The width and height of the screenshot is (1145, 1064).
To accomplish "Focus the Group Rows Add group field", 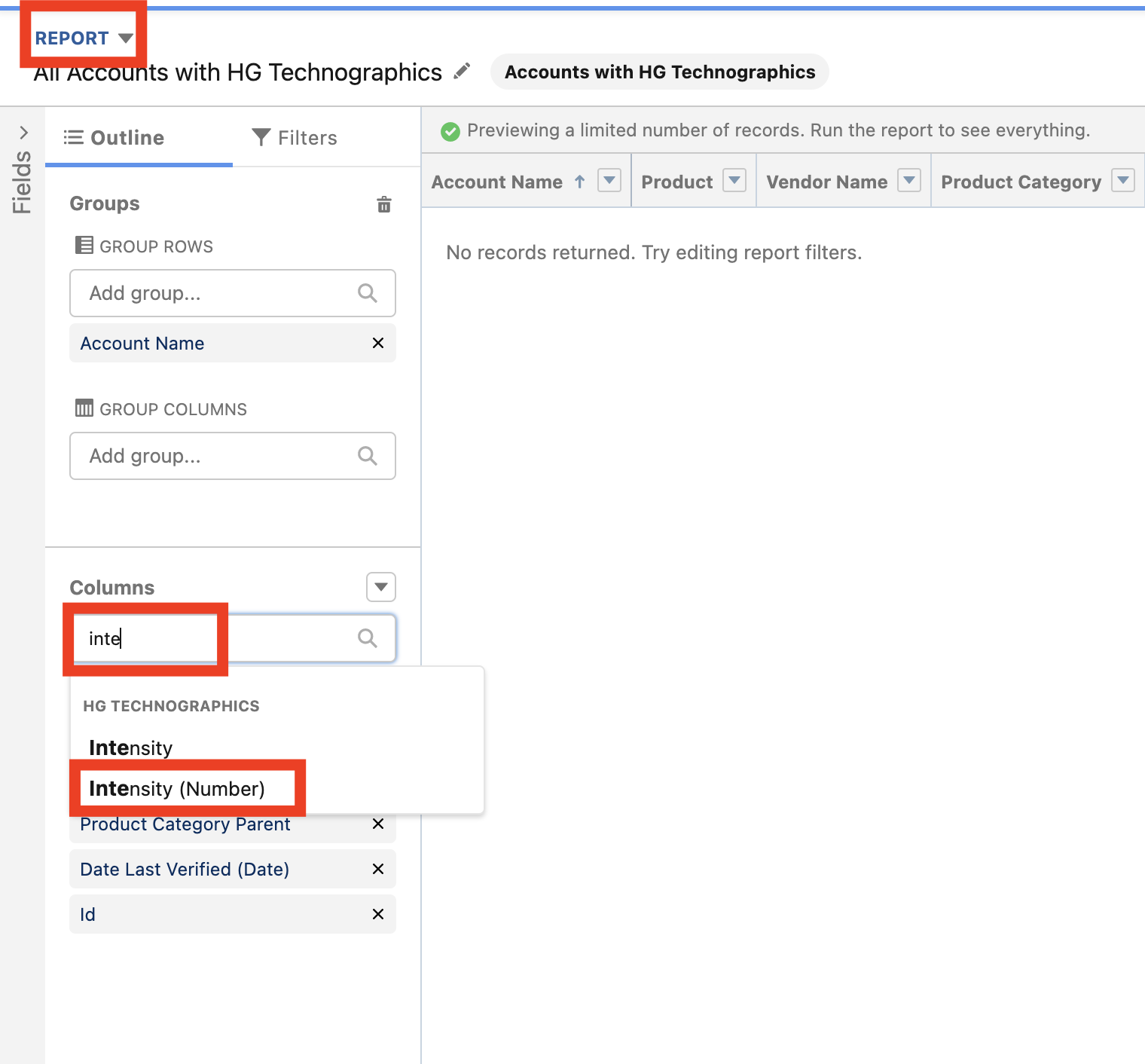I will point(233,293).
